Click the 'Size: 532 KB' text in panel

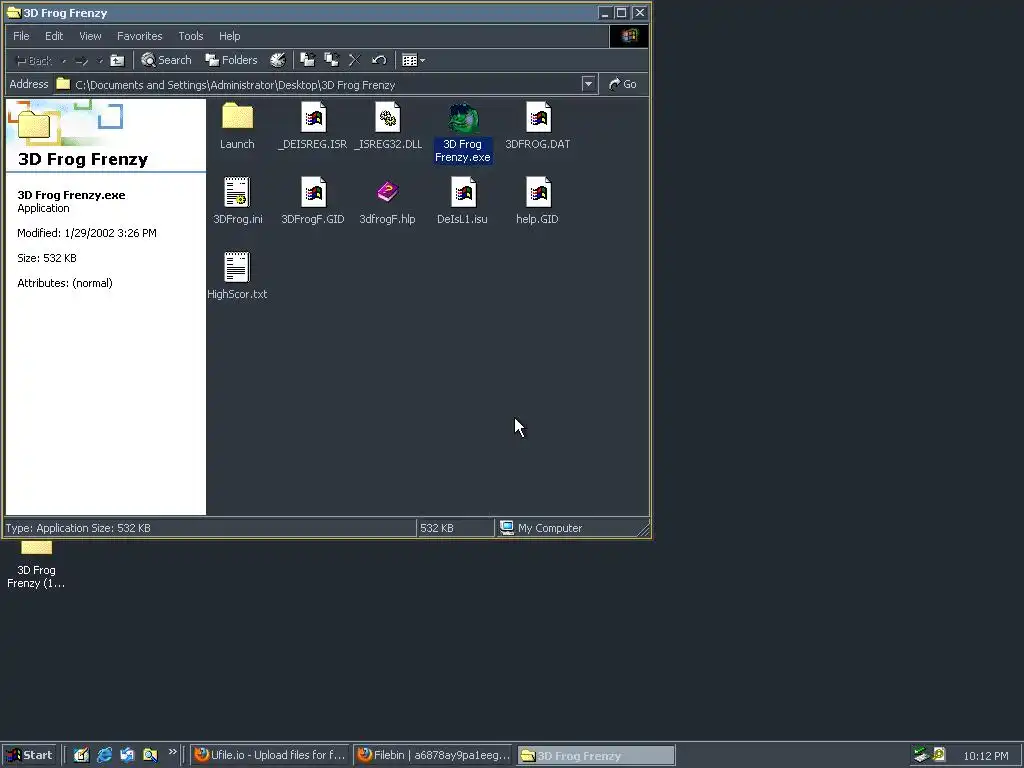click(47, 258)
